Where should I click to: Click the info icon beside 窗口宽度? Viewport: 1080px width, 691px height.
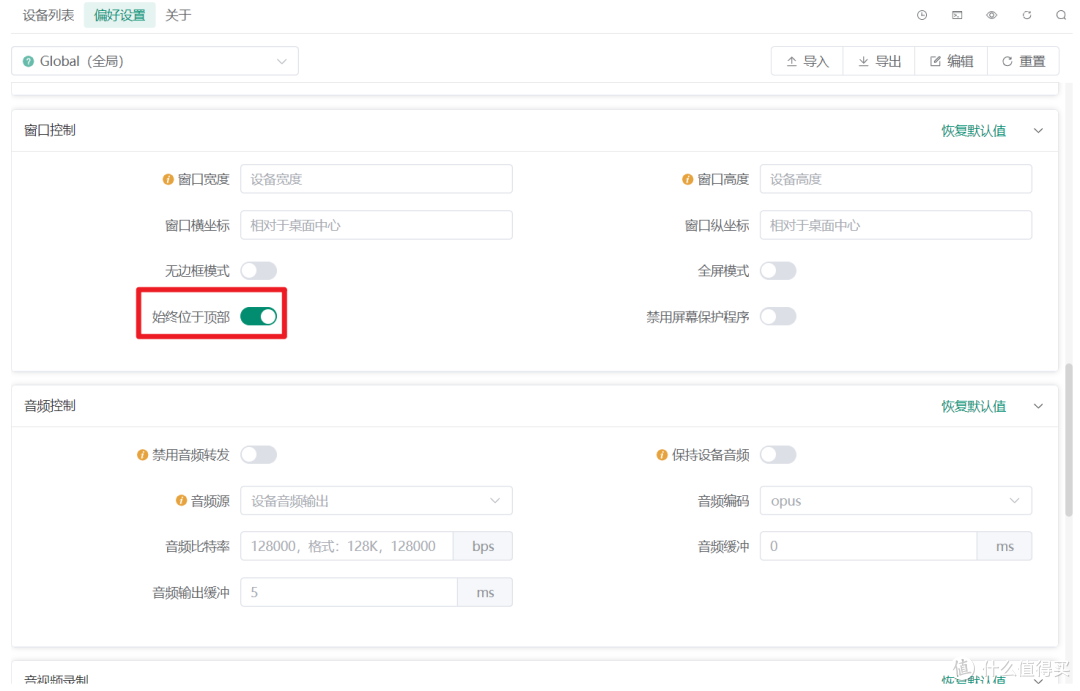tap(168, 180)
